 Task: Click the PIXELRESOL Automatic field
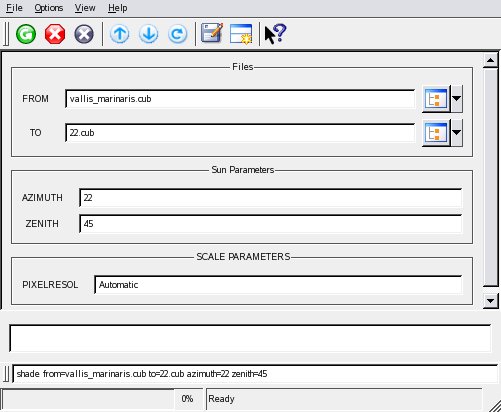click(278, 285)
